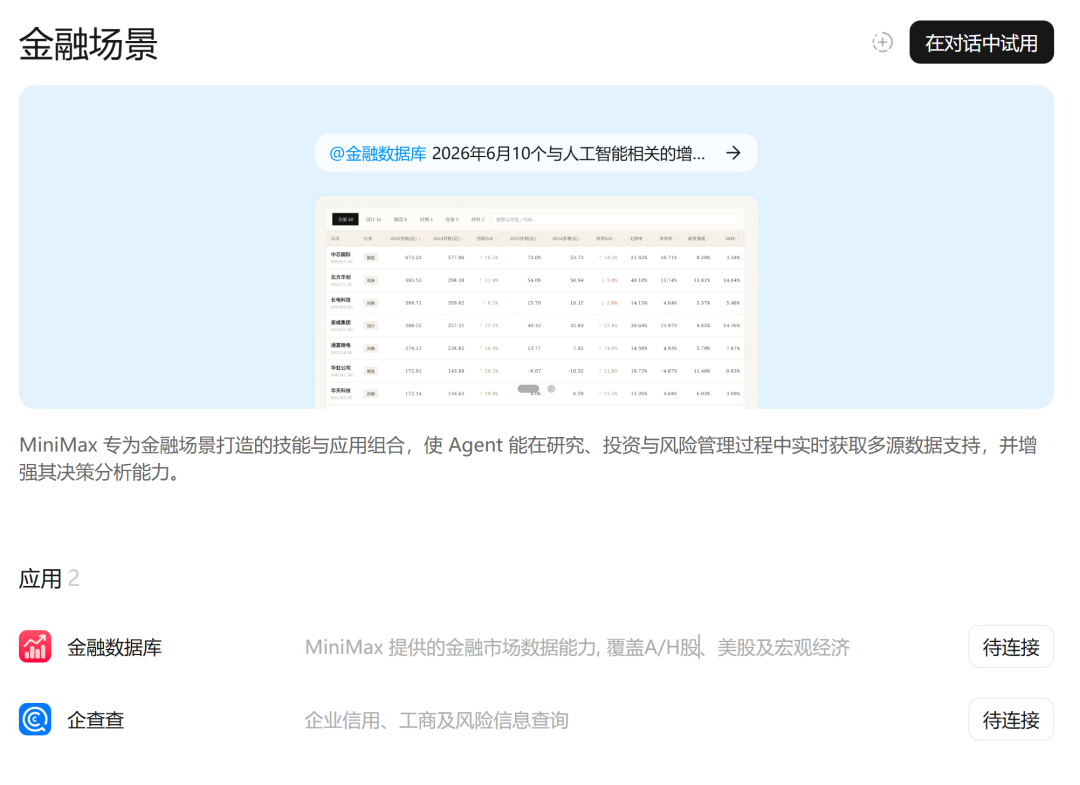This screenshot has width=1080, height=785.
Task: Select the 全部 40 tab in preview table
Action: pyautogui.click(x=345, y=220)
